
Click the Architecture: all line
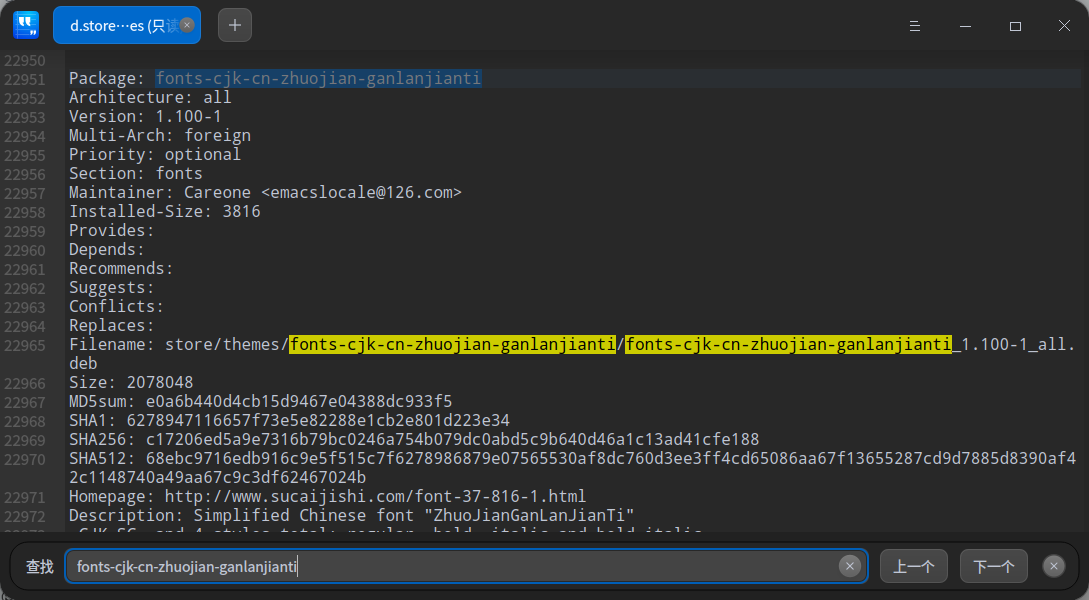(150, 97)
